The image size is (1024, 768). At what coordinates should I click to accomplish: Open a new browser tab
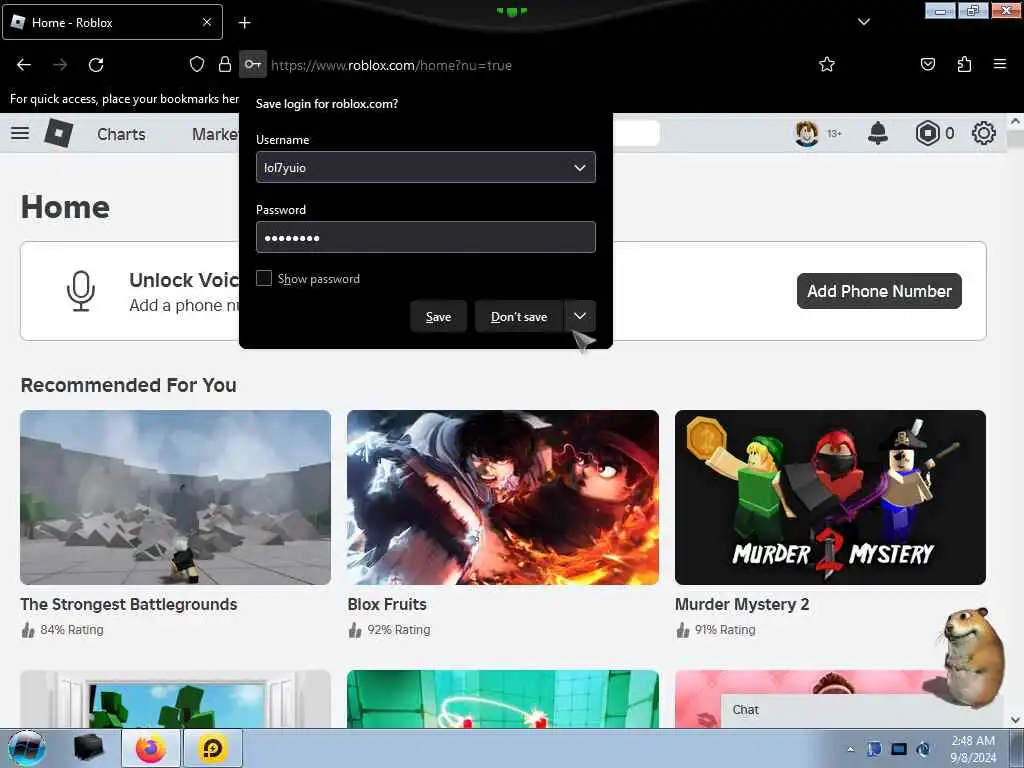tap(244, 23)
